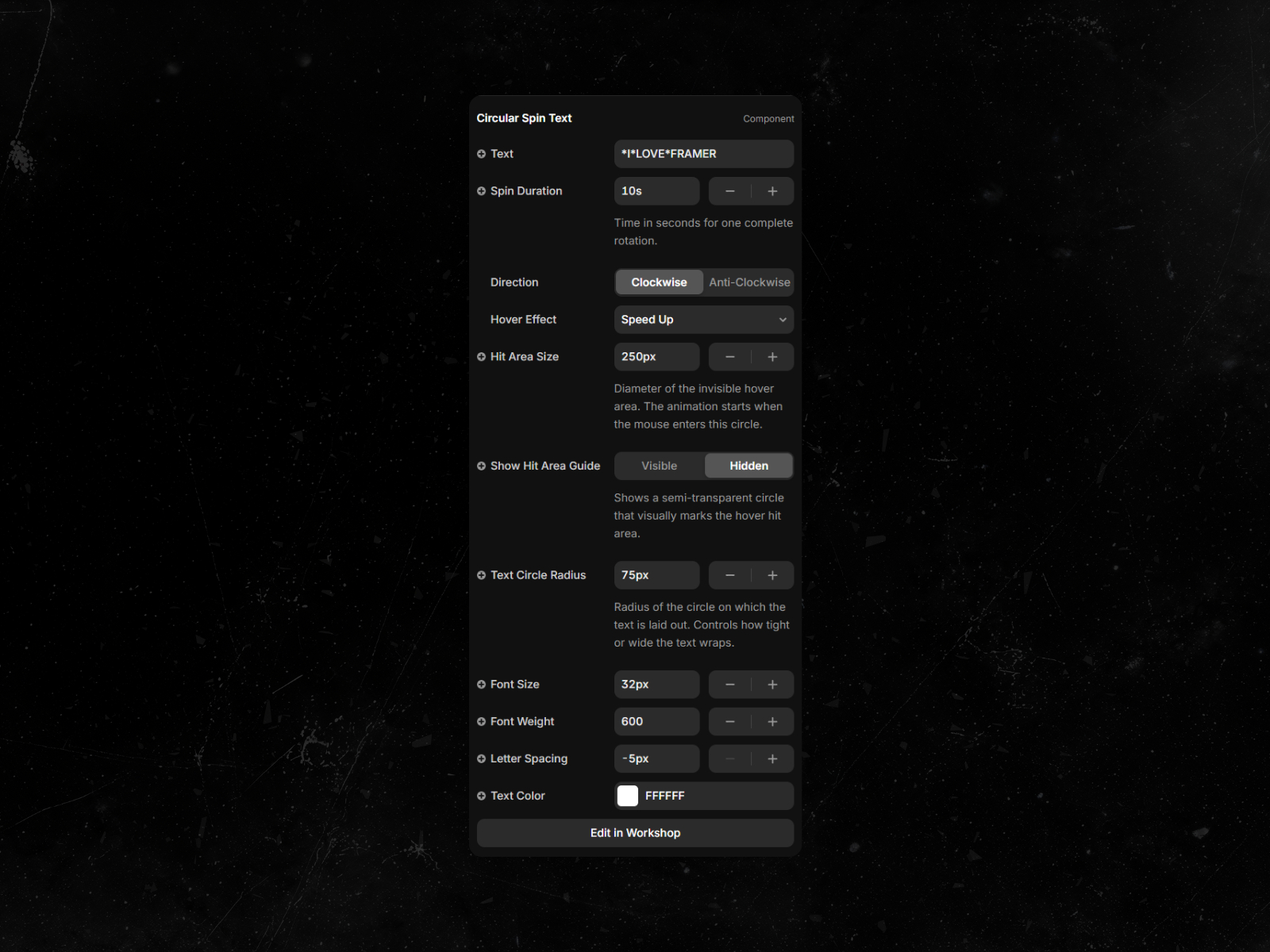The width and height of the screenshot is (1270, 952).
Task: Choose the Hidden hit area guide option
Action: tap(749, 466)
